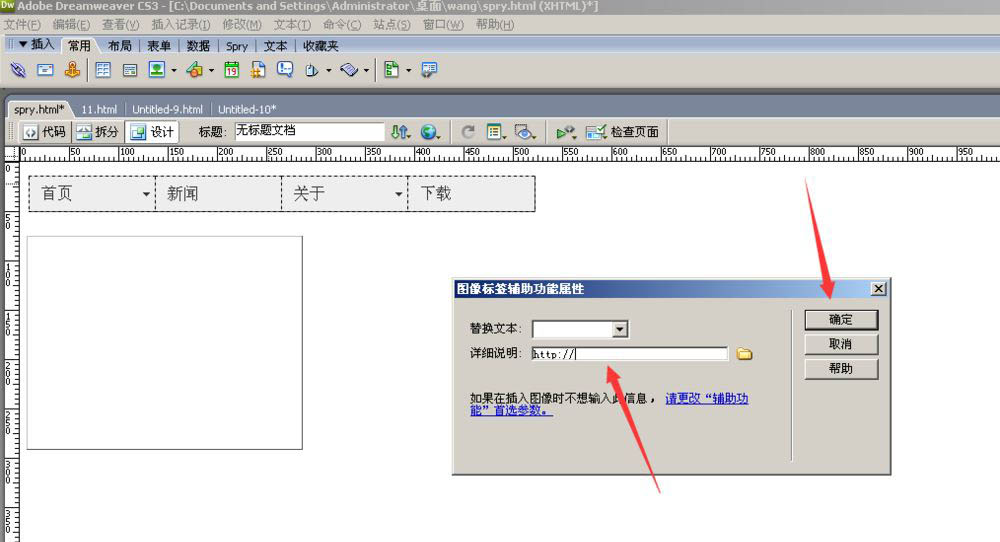Click the 帮助 button in dialog
This screenshot has height=542, width=1000.
[841, 369]
